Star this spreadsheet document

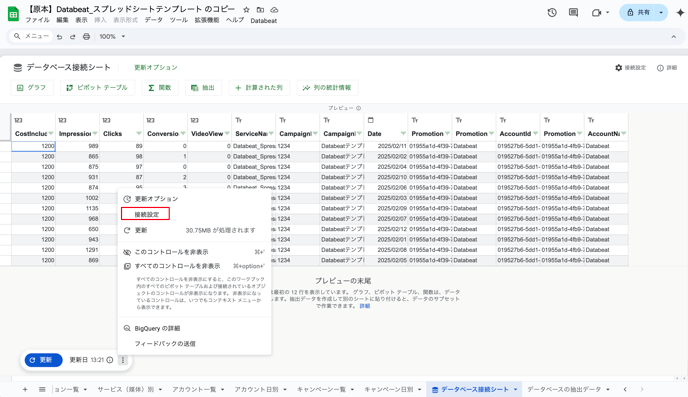pyautogui.click(x=247, y=10)
